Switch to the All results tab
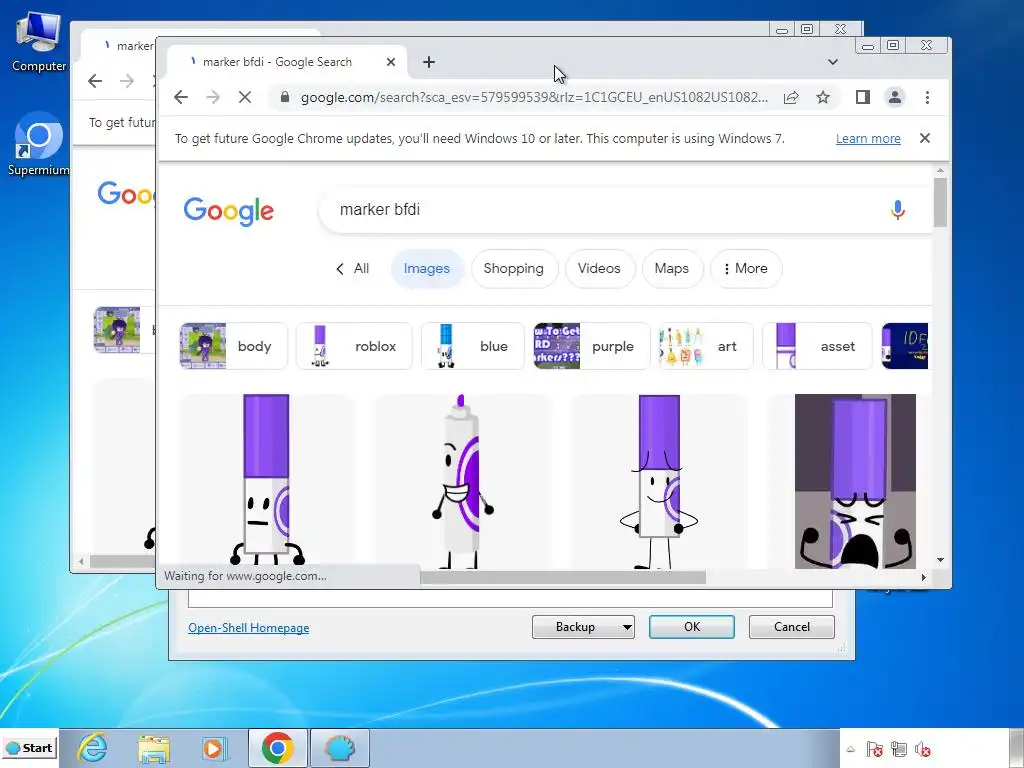Image resolution: width=1024 pixels, height=768 pixels. pyautogui.click(x=353, y=268)
